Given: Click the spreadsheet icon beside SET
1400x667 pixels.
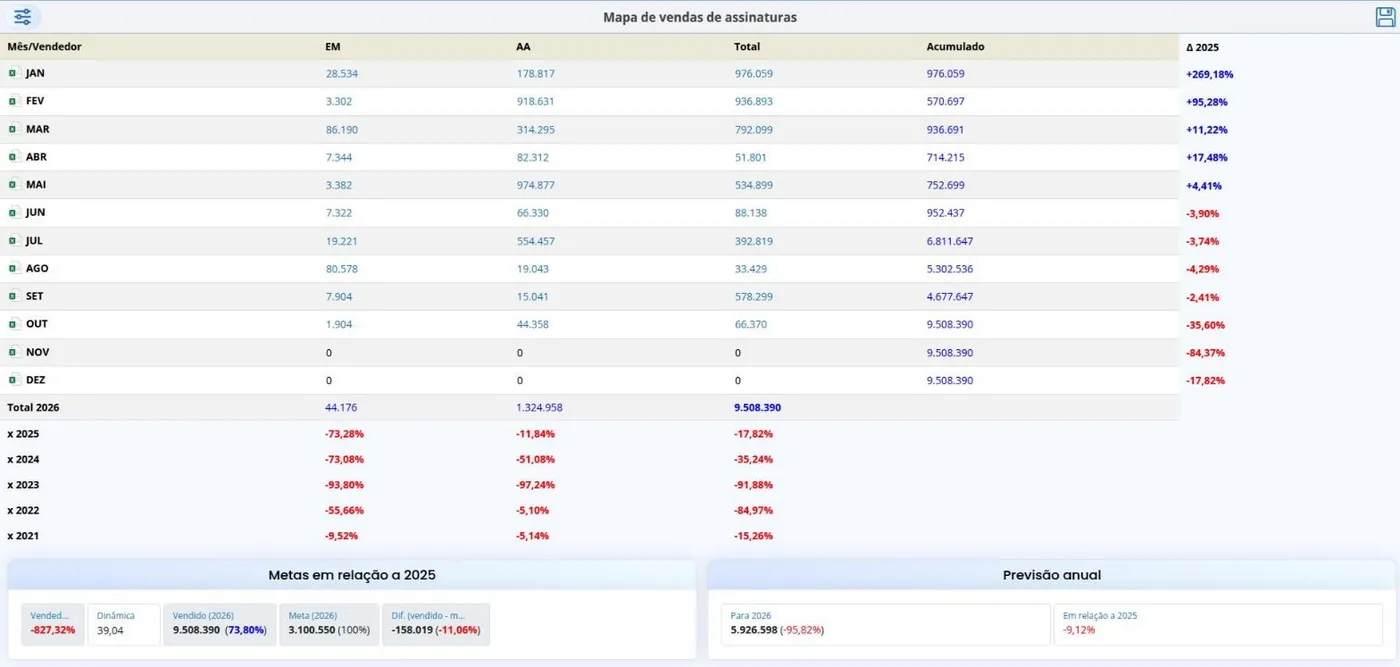Looking at the screenshot, I should click(13, 297).
